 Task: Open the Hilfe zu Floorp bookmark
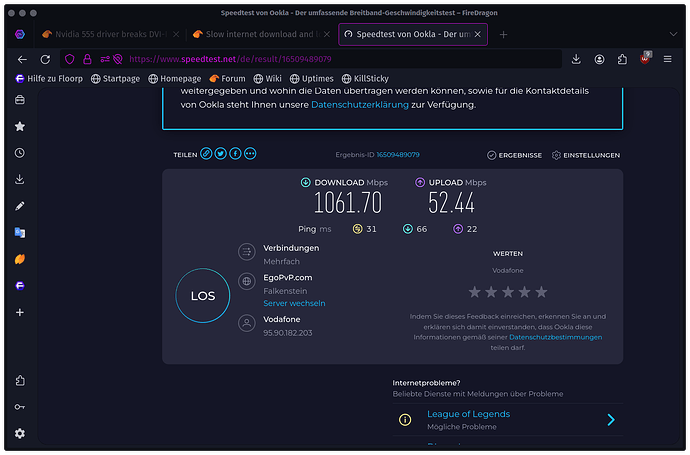tap(49, 79)
